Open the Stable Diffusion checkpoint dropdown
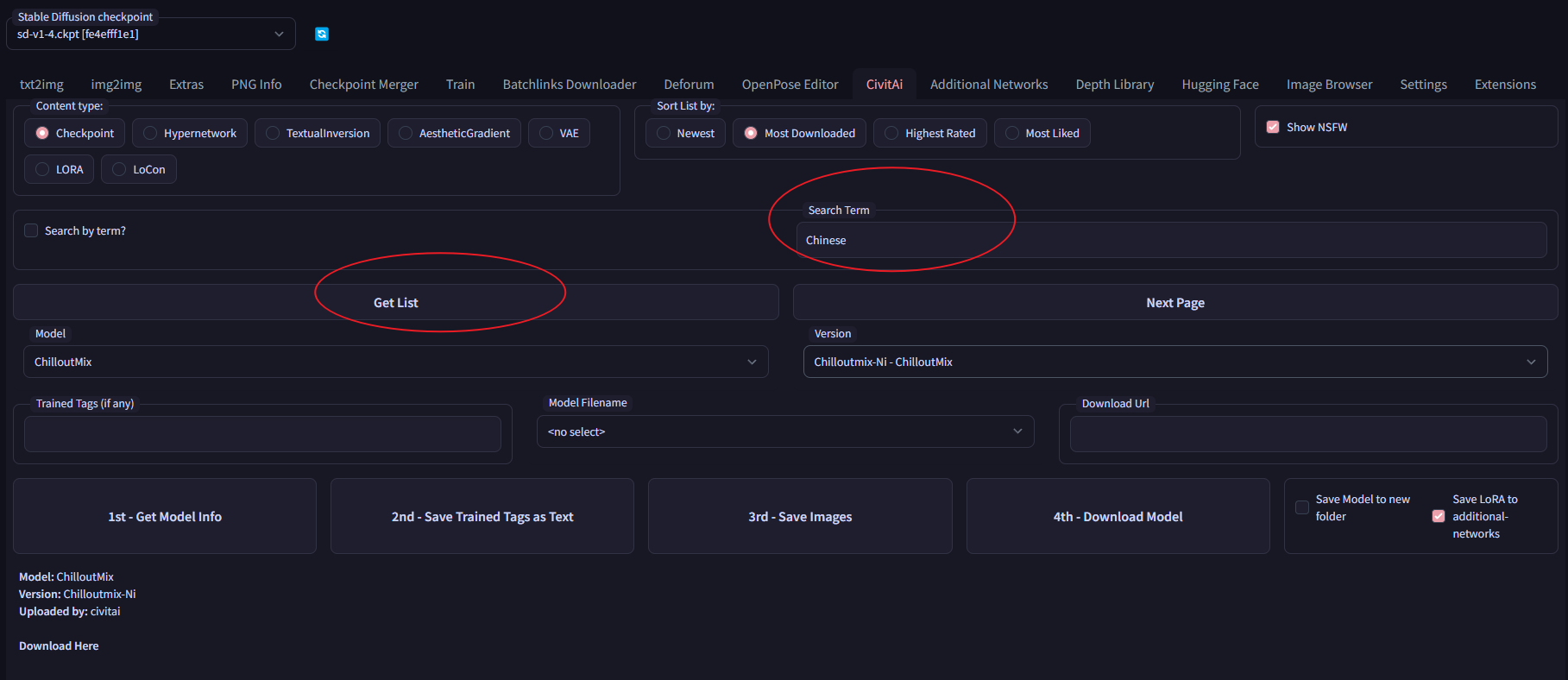The width and height of the screenshot is (1568, 680). coord(151,34)
